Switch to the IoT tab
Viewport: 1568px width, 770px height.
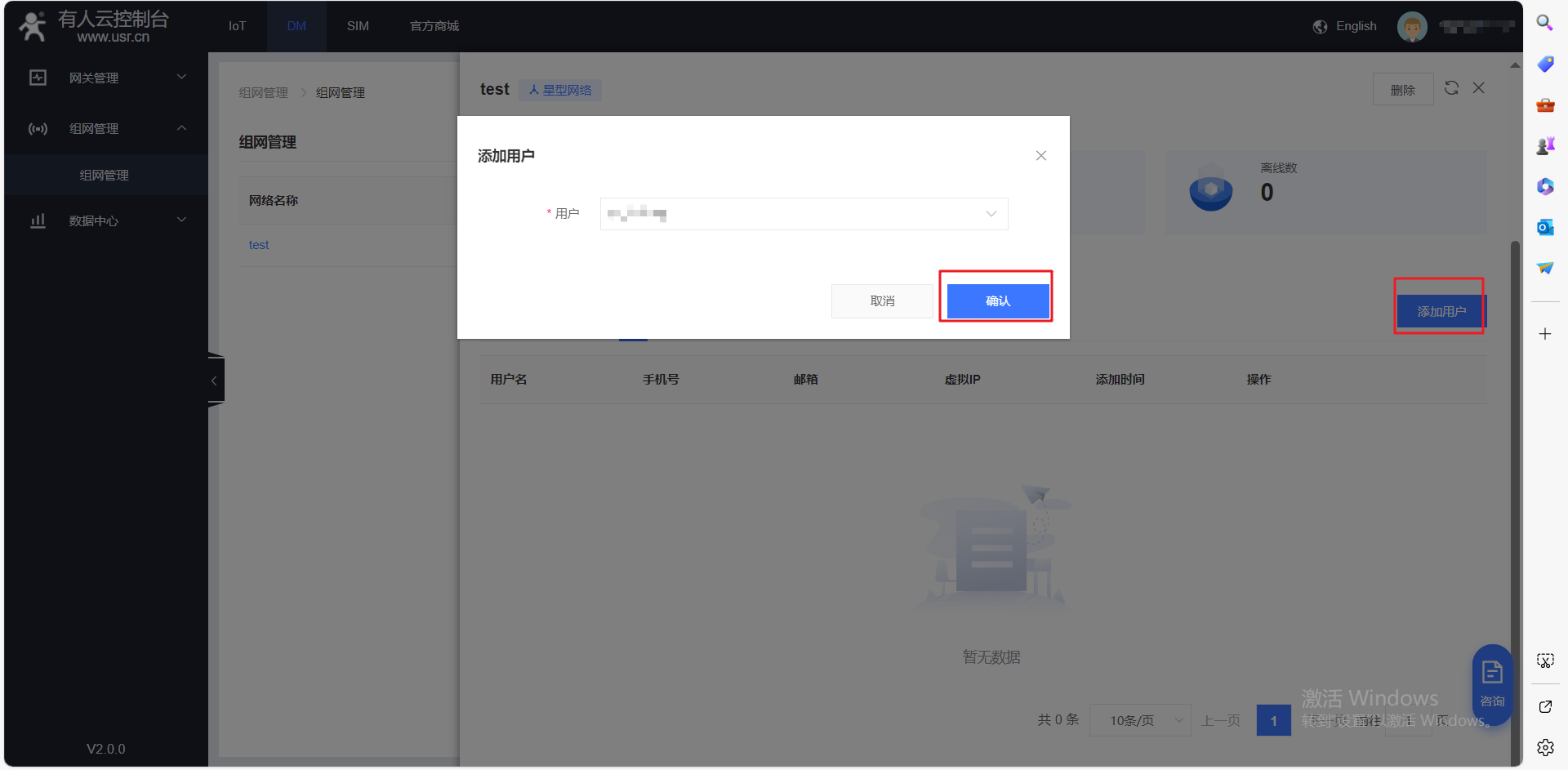(237, 26)
